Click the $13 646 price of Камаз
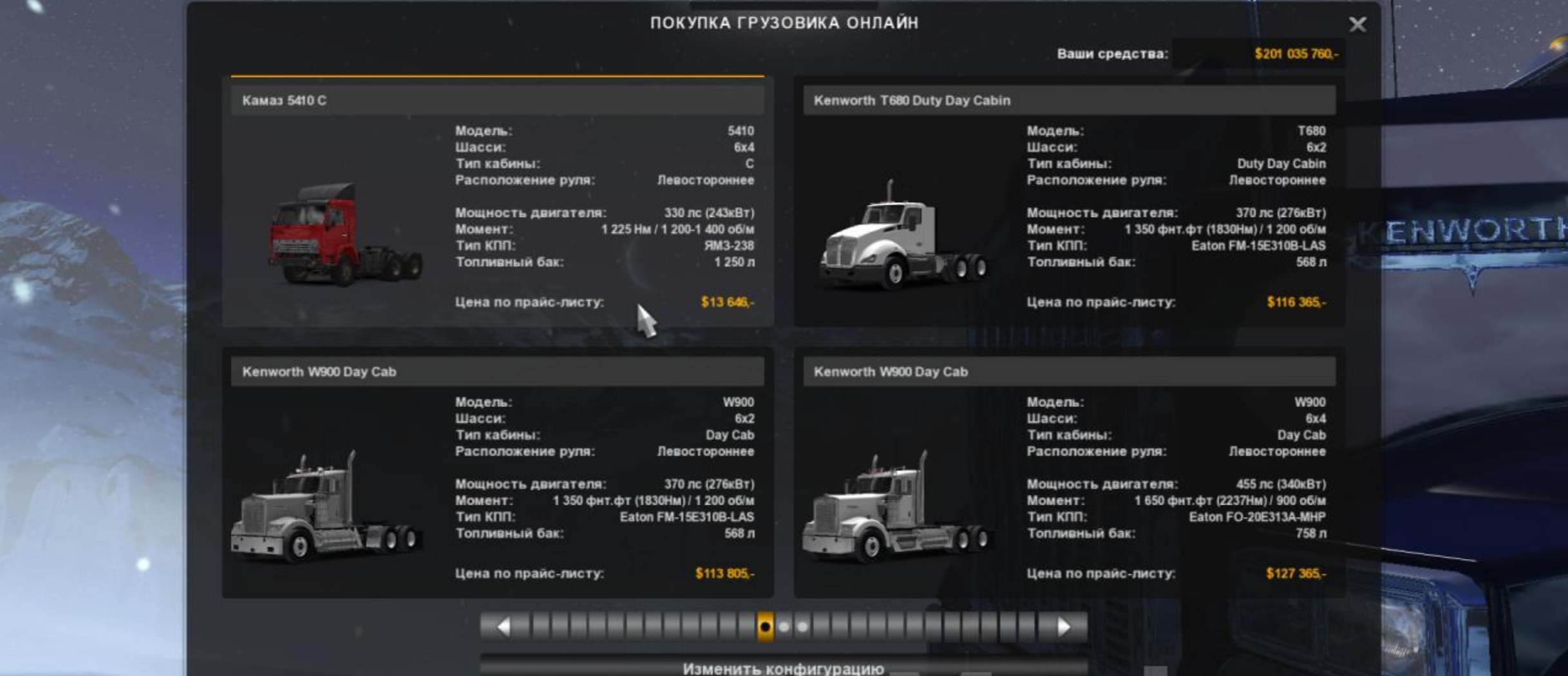The image size is (1568, 676). click(727, 302)
